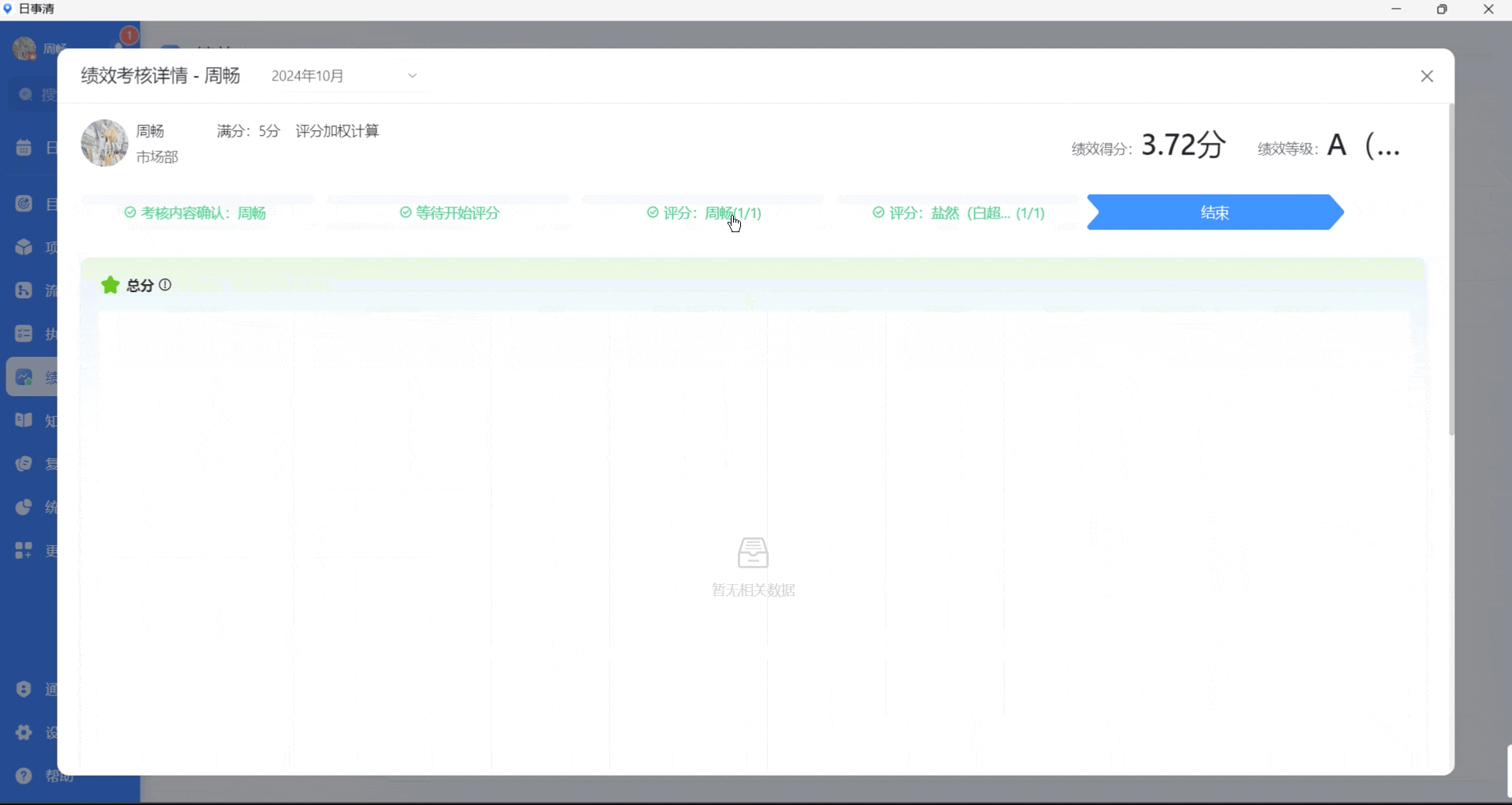Screen dimensions: 1512x805
Task: Open the contacts badge icon in the sidebar
Action: pos(24,689)
